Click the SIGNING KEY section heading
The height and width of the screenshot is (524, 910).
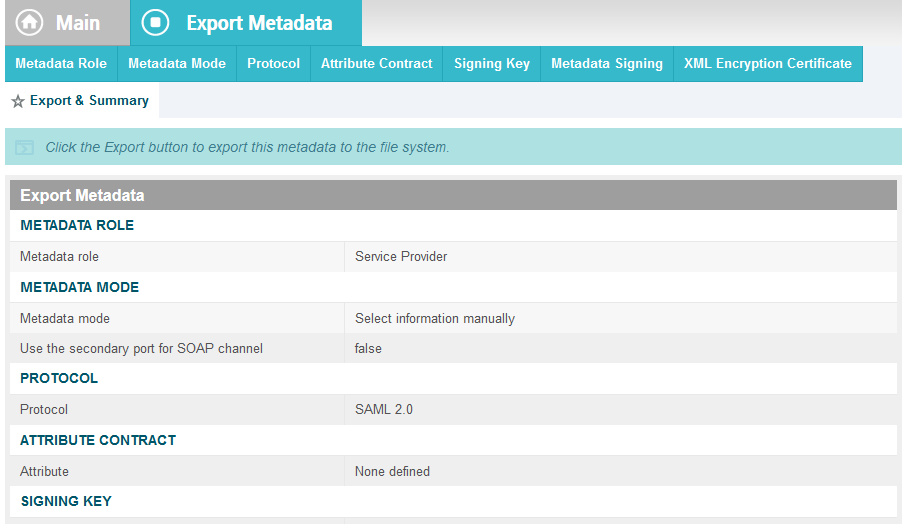click(66, 501)
